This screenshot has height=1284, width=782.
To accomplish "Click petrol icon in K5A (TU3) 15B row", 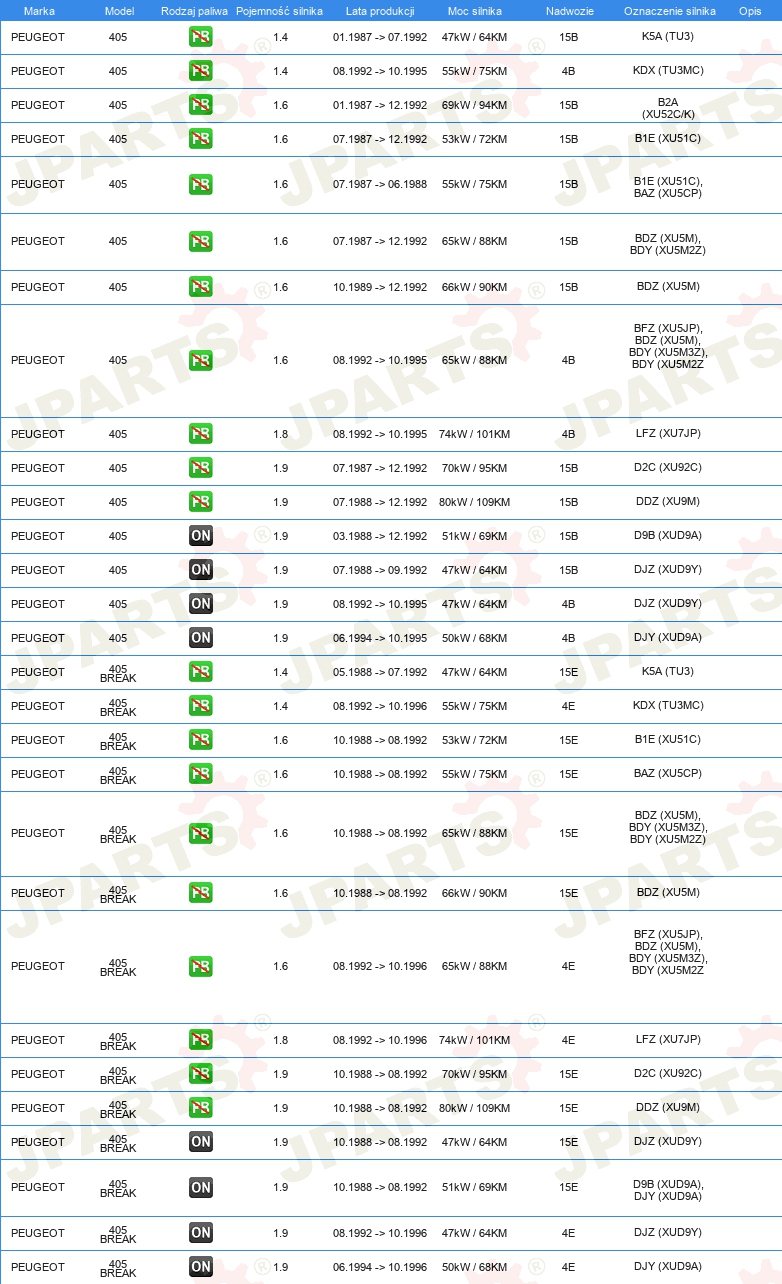I will click(200, 37).
